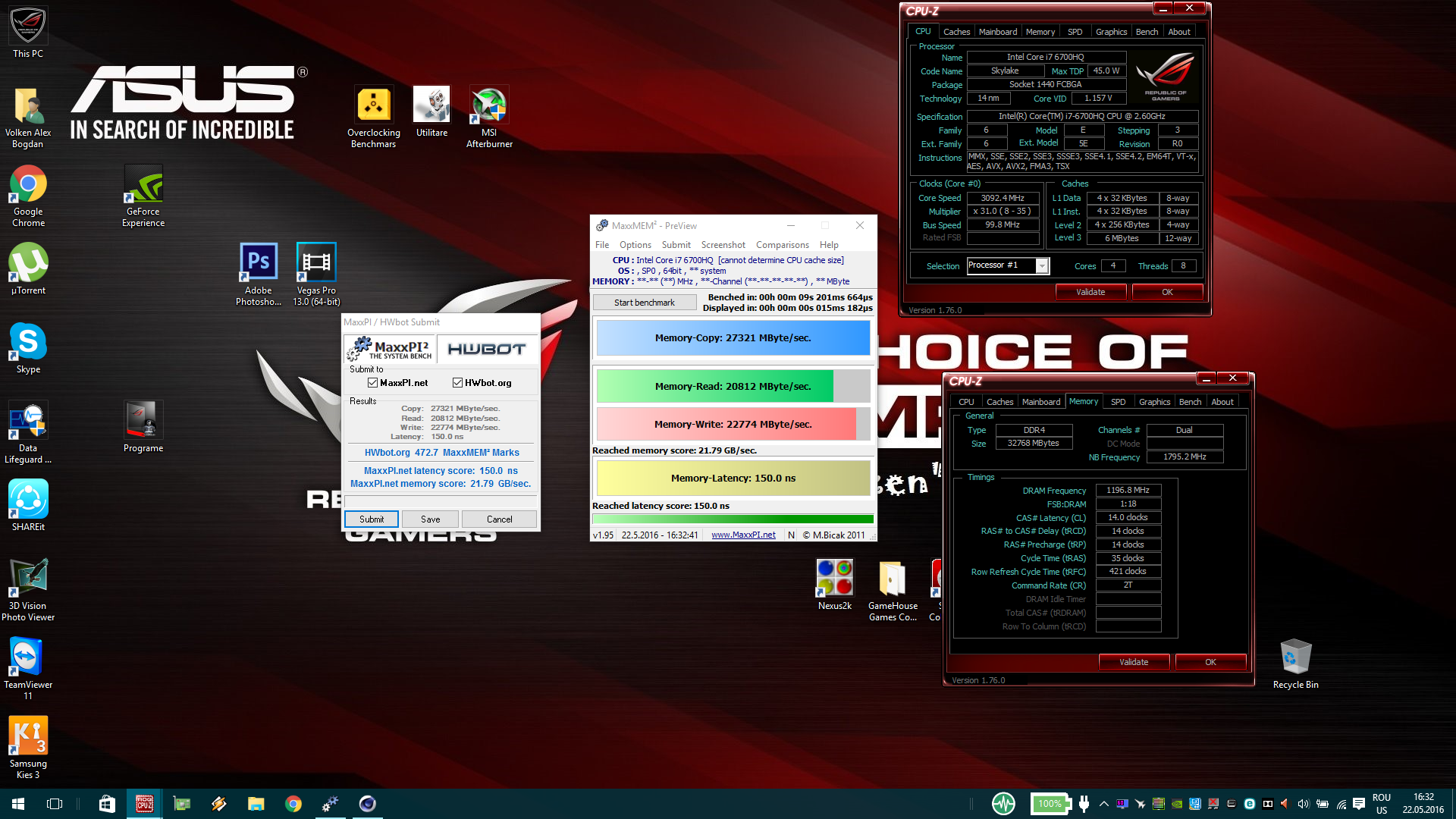Open the www.MaxxPI.net link
Screen dimensions: 1456x819
tap(743, 535)
